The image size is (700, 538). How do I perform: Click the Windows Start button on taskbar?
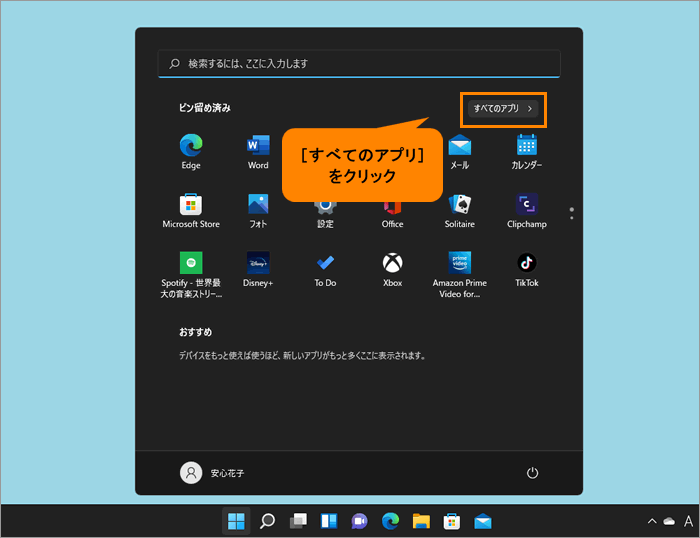tap(236, 521)
